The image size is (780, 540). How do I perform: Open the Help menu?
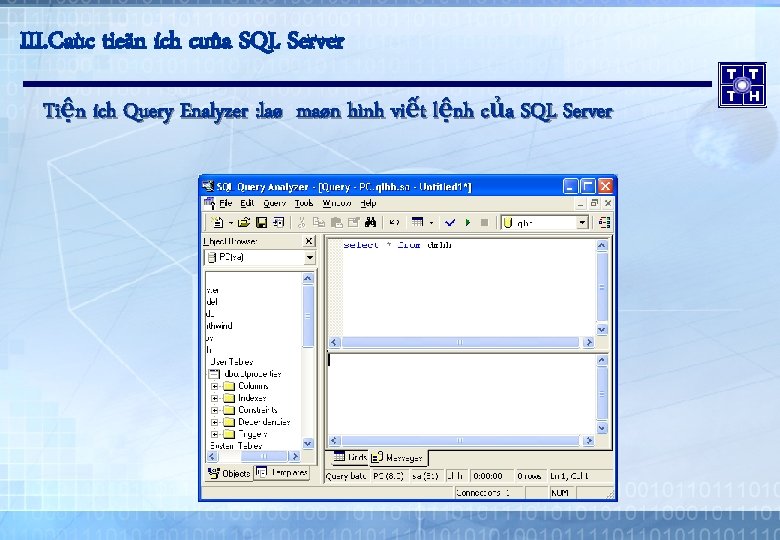click(x=368, y=203)
